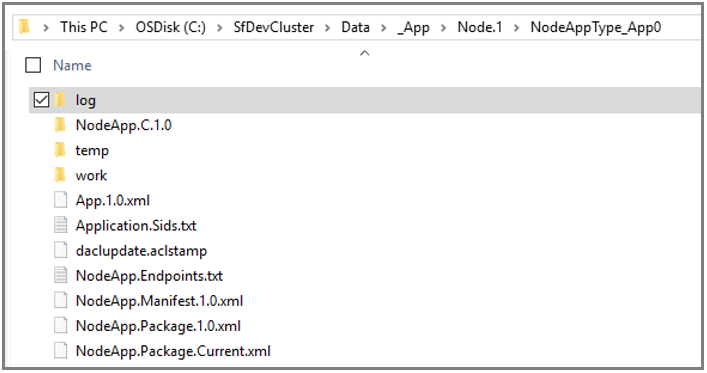Click the address bar folder icon
Screen dimensions: 707x373
pyautogui.click(x=24, y=27)
